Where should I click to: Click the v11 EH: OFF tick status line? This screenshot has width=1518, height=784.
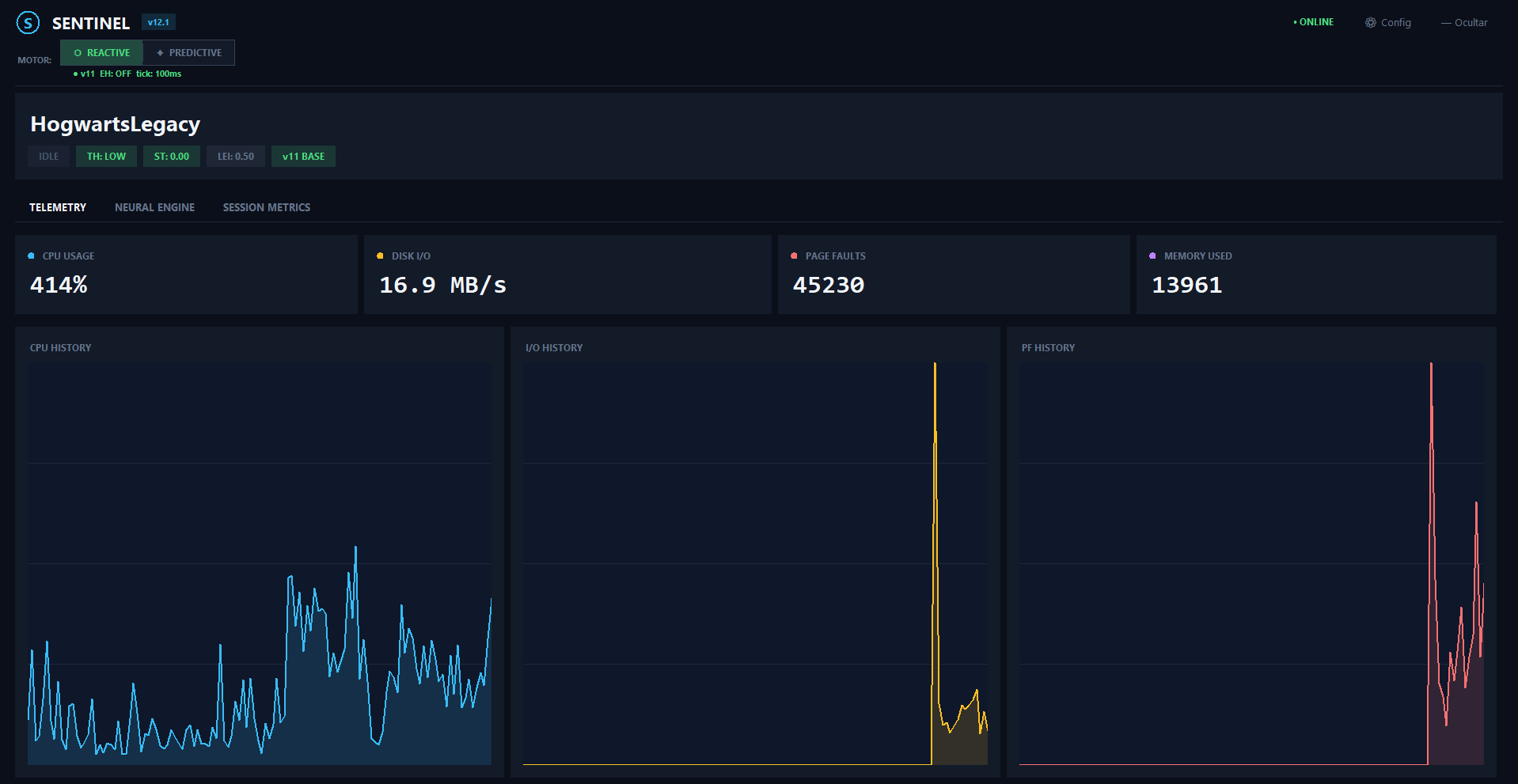[x=127, y=74]
